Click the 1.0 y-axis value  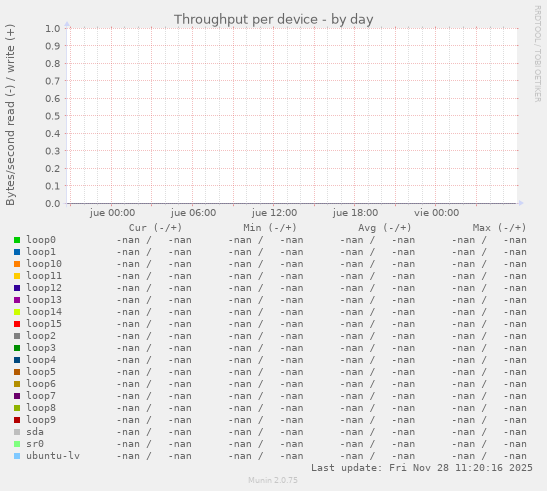(53, 28)
